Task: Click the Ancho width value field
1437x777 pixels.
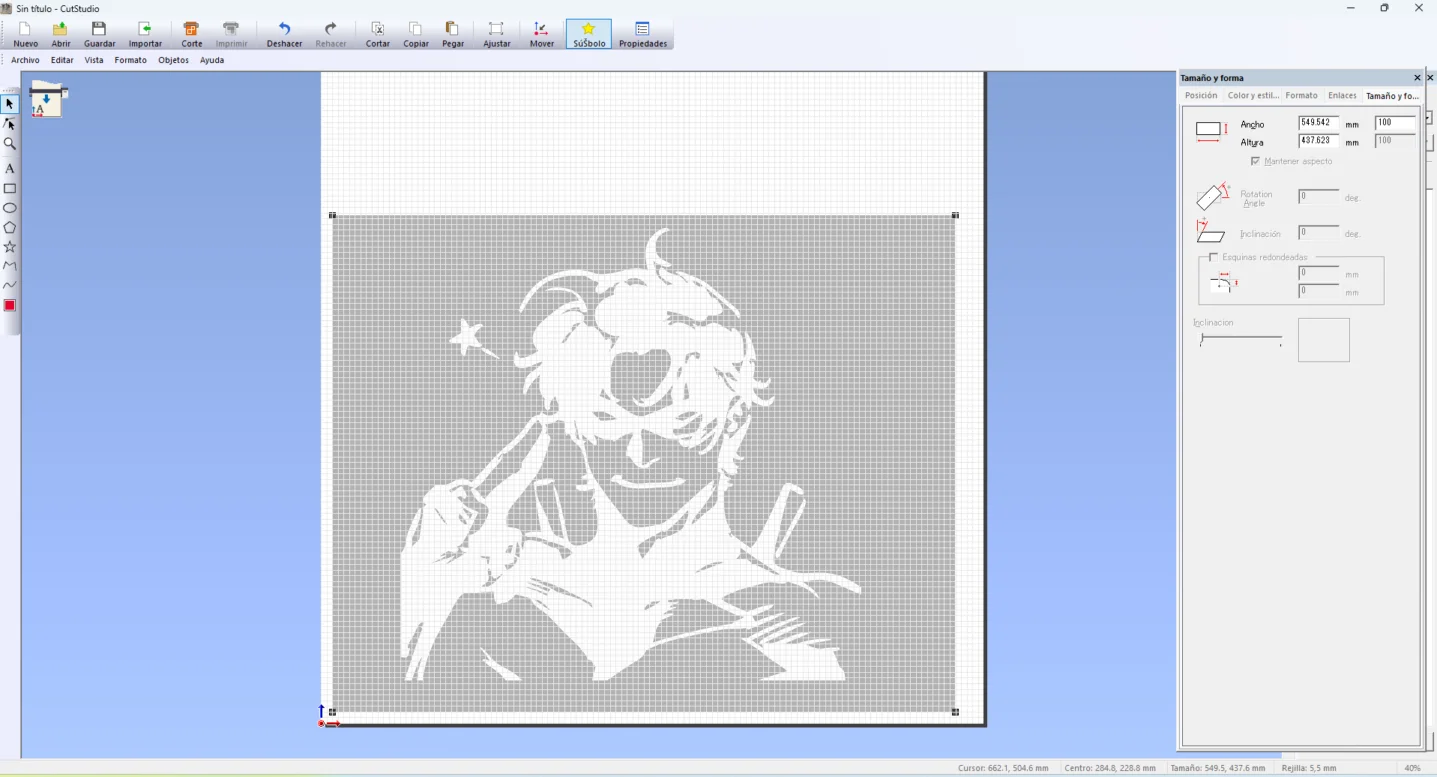Action: (1318, 123)
